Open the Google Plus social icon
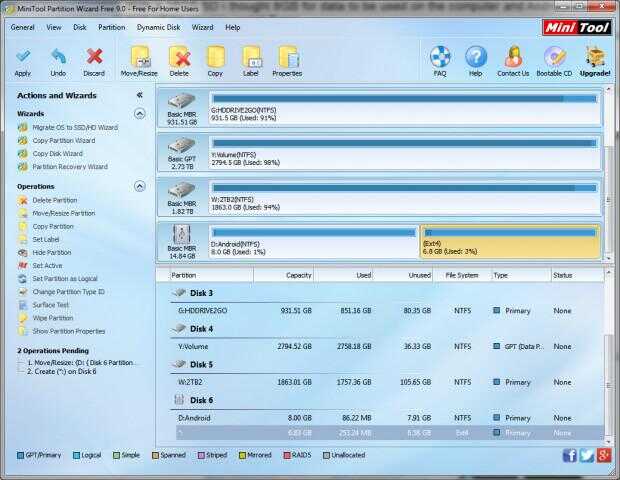620x480 pixels. coord(604,455)
